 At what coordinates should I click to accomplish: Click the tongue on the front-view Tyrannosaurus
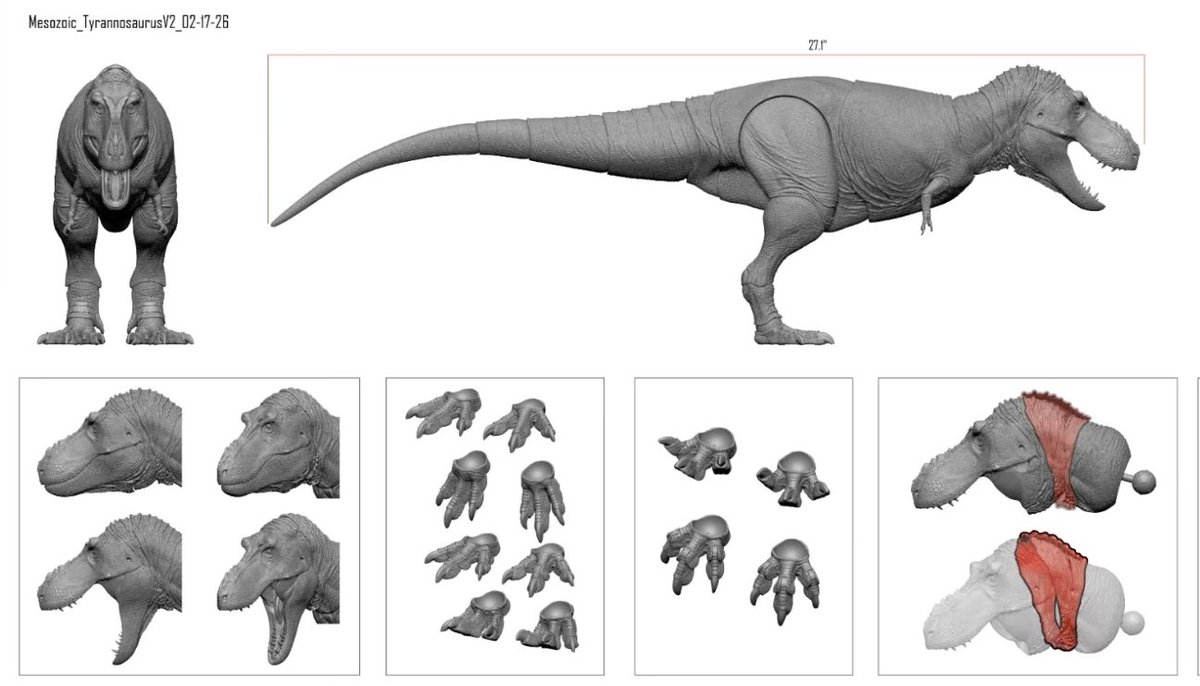click(x=117, y=185)
